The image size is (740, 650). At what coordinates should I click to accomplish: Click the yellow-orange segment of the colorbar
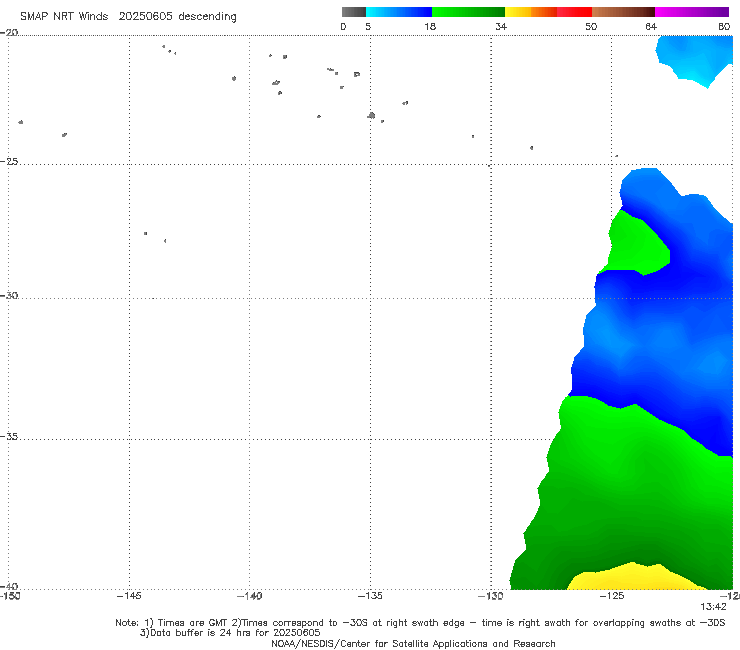531,12
